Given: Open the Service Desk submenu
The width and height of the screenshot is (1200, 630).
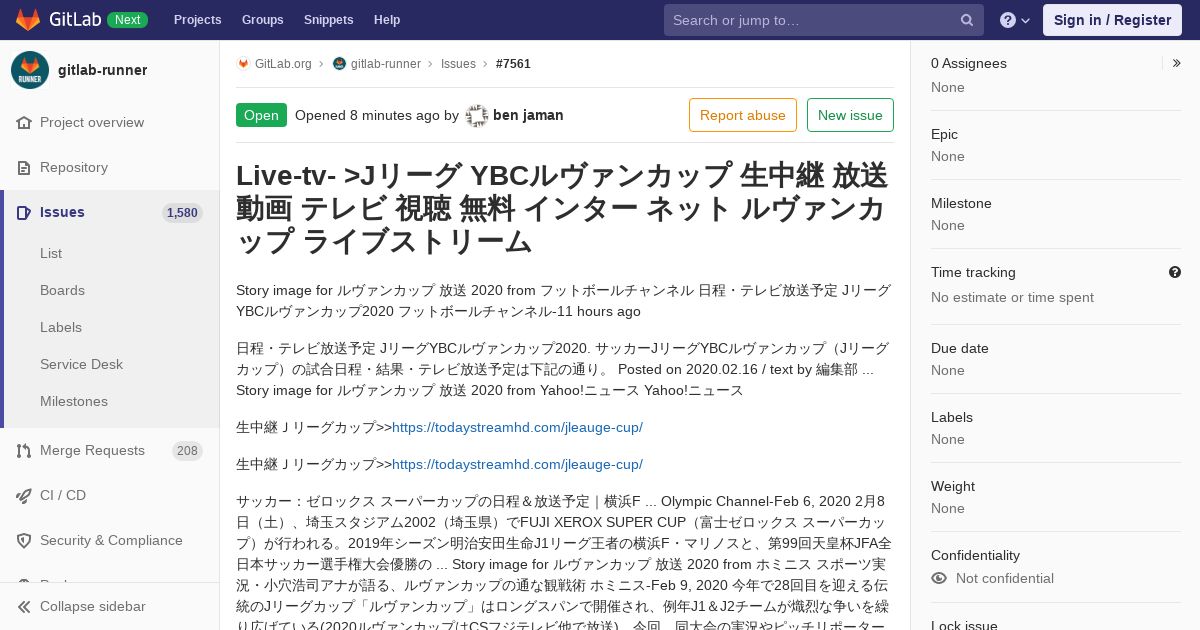Looking at the screenshot, I should tap(81, 364).
